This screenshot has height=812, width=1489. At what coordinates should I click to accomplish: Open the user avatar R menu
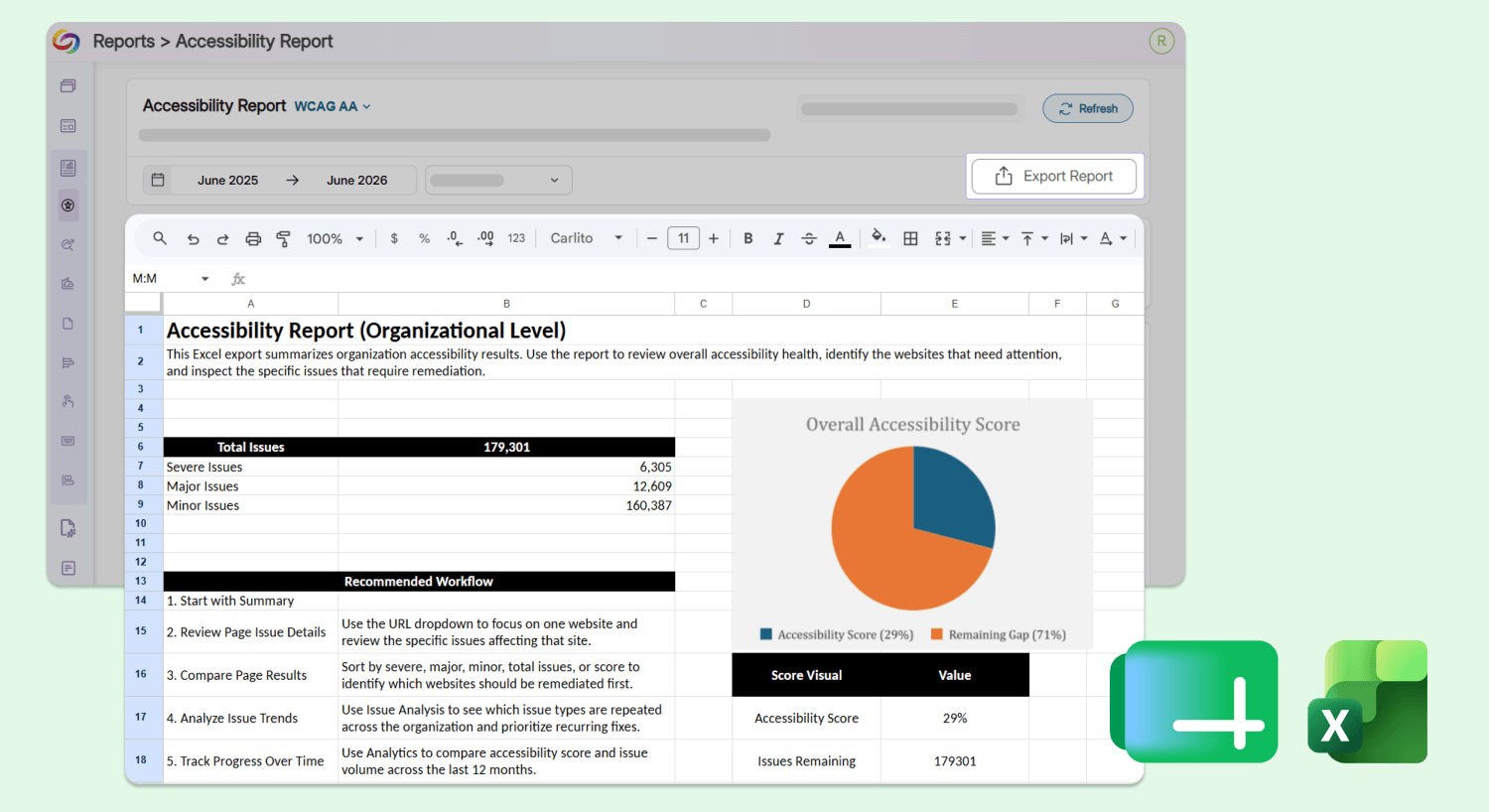click(1161, 41)
